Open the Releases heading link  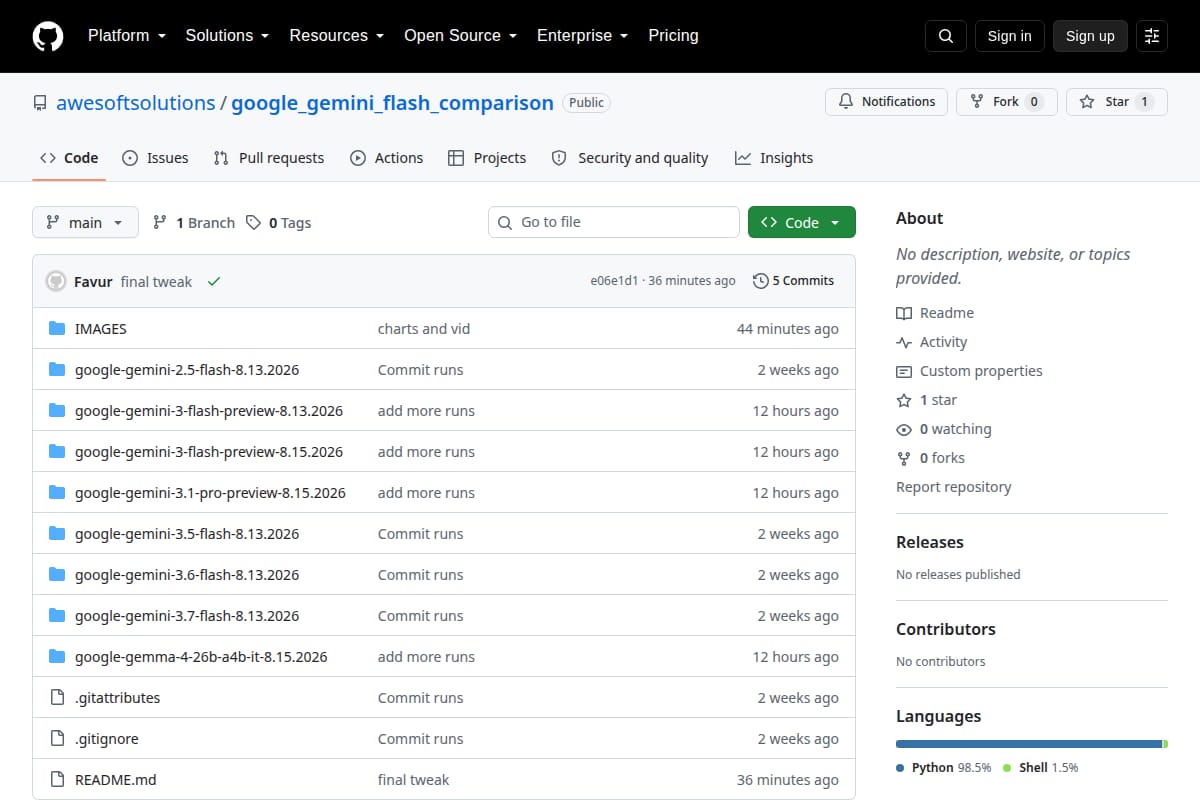point(930,542)
